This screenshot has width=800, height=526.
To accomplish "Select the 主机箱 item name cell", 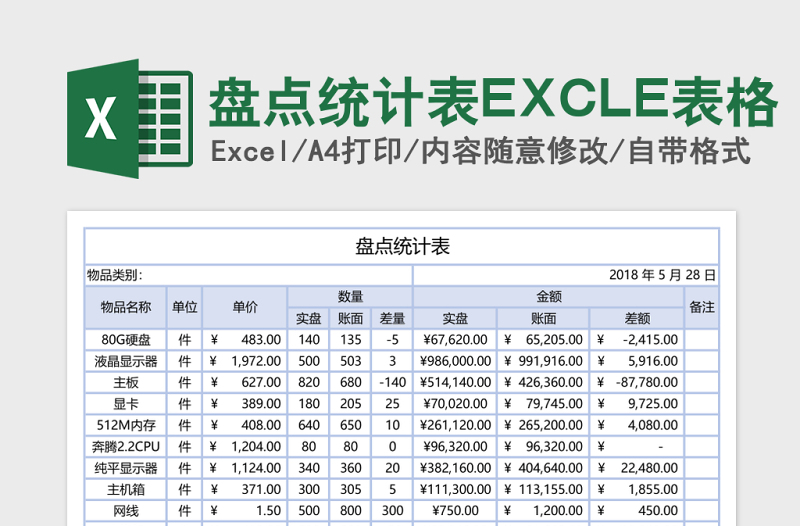I will (x=126, y=490).
